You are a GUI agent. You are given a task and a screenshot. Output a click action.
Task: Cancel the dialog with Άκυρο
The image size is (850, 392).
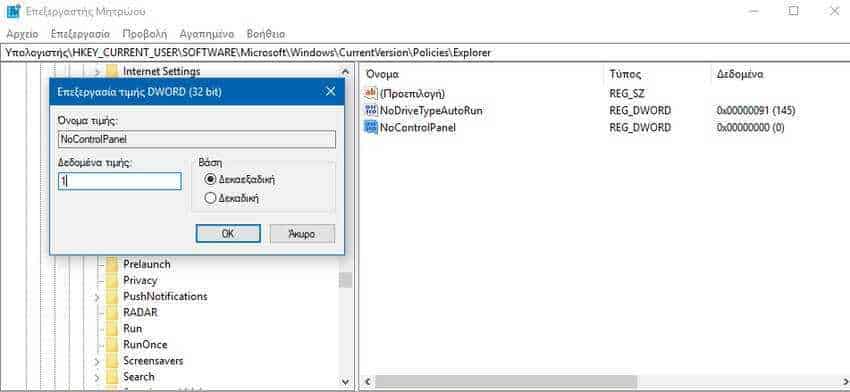pos(302,234)
